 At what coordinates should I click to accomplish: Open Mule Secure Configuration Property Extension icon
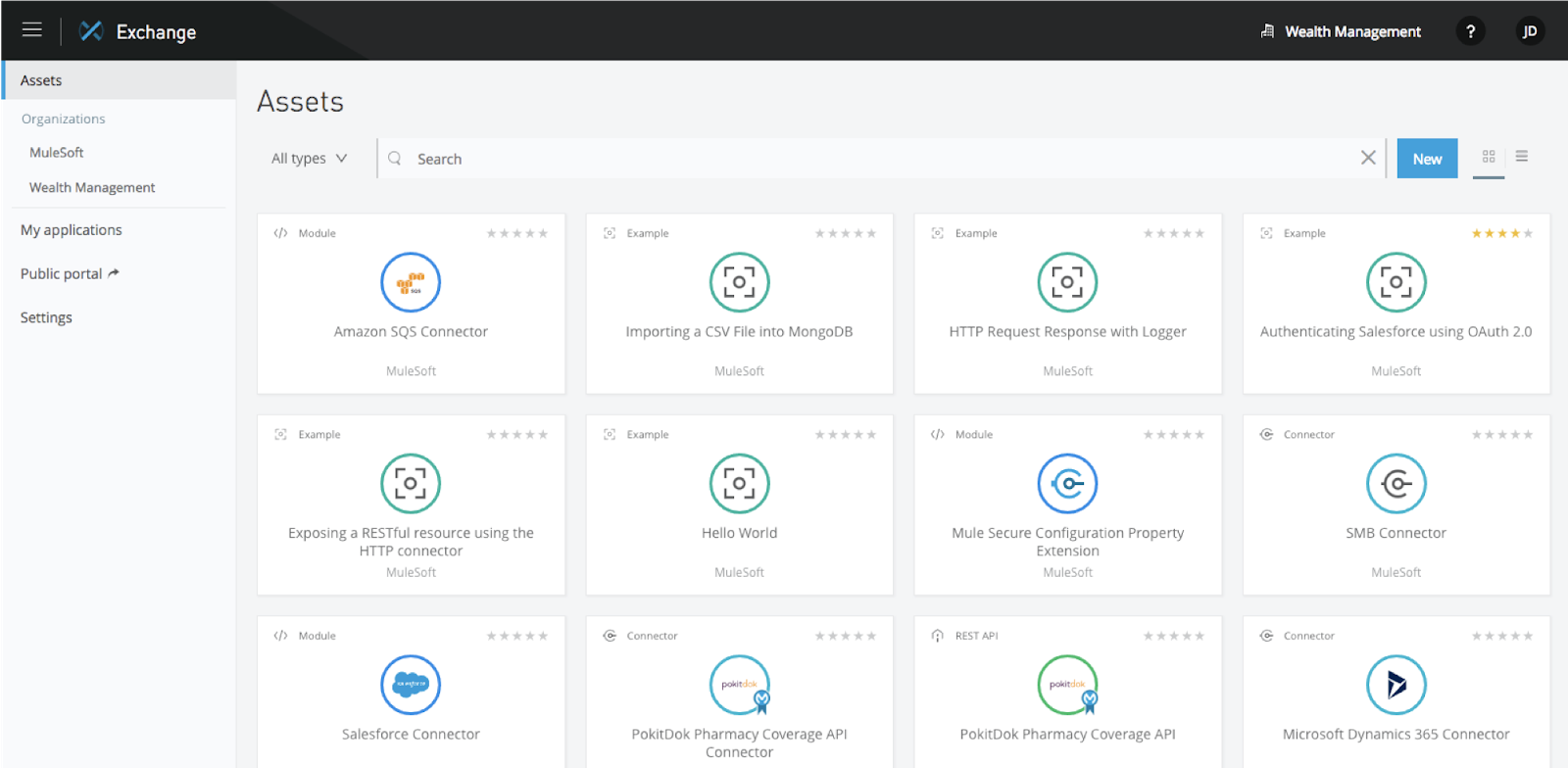pyautogui.click(x=1067, y=483)
